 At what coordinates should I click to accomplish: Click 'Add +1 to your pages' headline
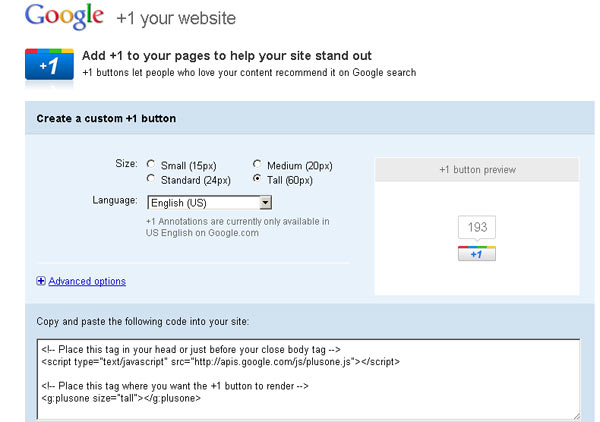click(227, 56)
